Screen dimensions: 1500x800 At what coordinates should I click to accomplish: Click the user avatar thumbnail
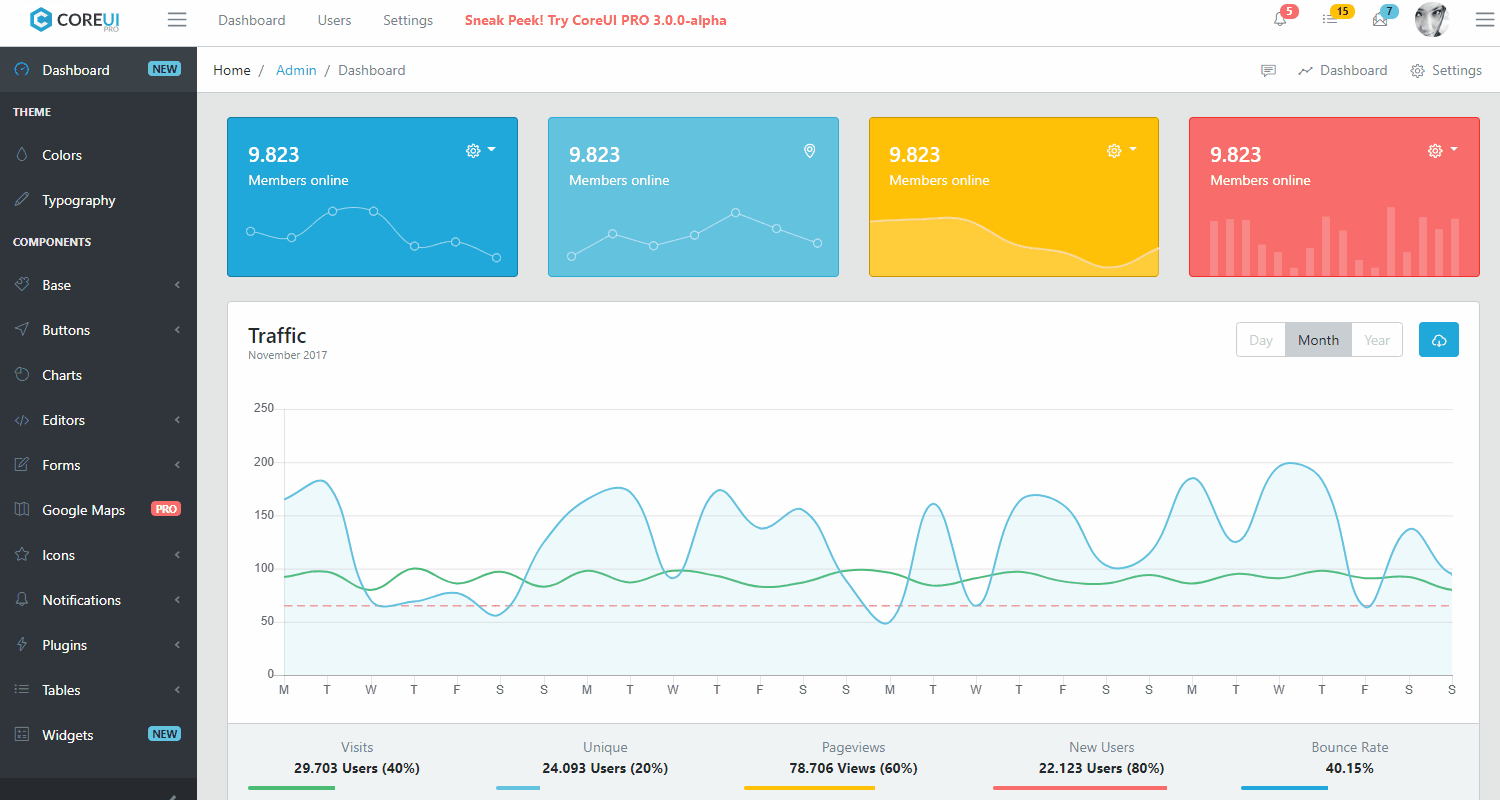(x=1431, y=19)
